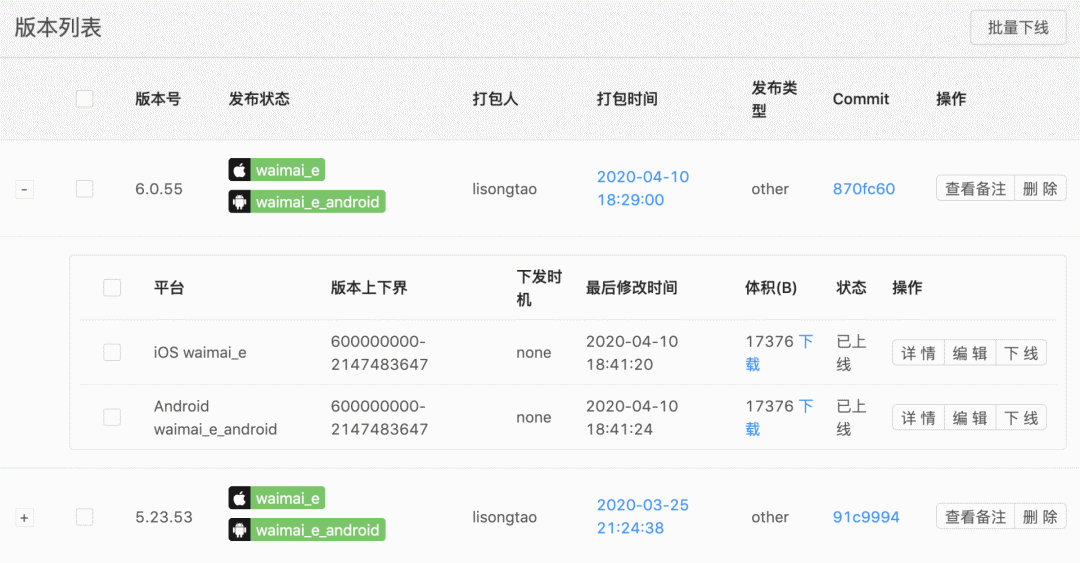Click the 体积(B) column header
Viewport: 1080px width, 563px height.
[771, 287]
